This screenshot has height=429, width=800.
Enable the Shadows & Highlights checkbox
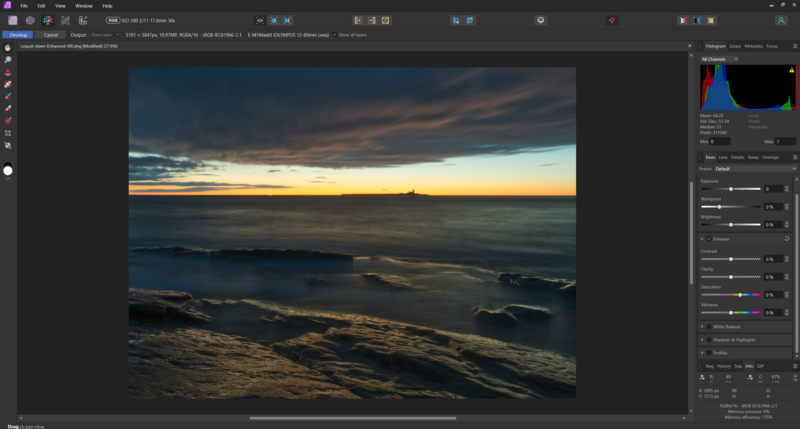pyautogui.click(x=709, y=340)
